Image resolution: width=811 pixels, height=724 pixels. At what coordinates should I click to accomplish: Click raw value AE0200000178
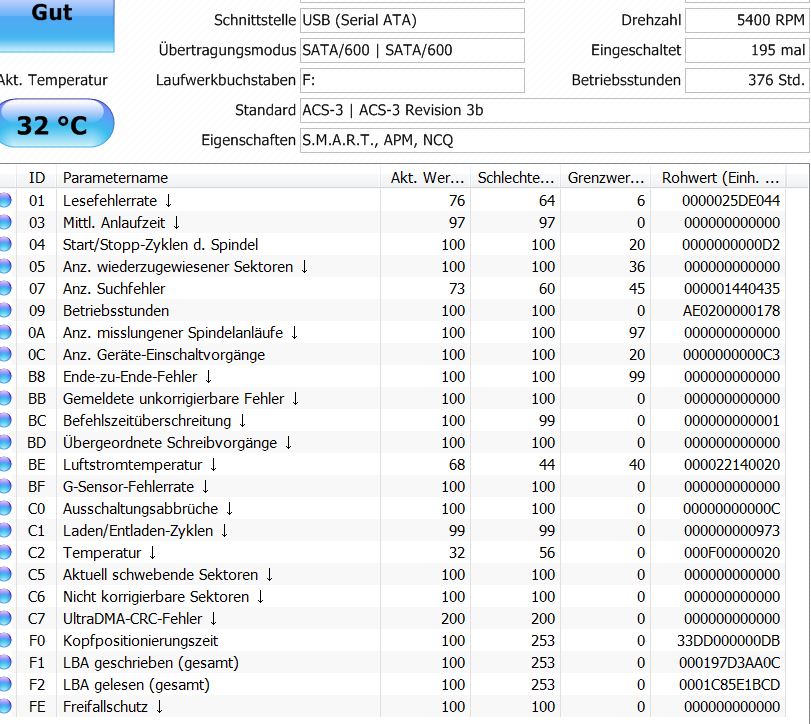pos(731,311)
